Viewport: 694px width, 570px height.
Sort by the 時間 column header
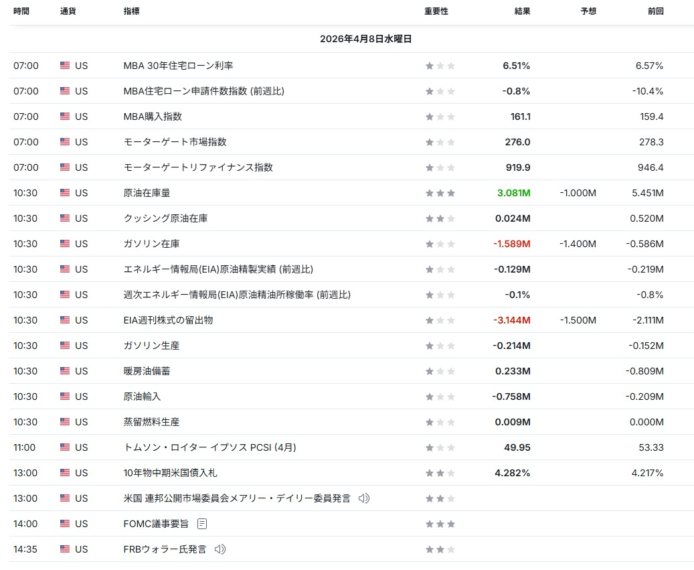[22, 11]
